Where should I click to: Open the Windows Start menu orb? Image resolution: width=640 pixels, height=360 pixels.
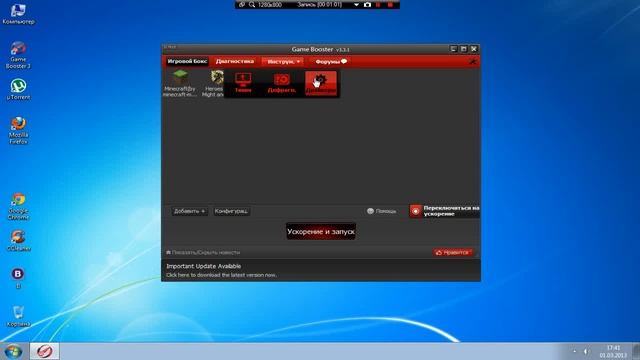point(13,351)
